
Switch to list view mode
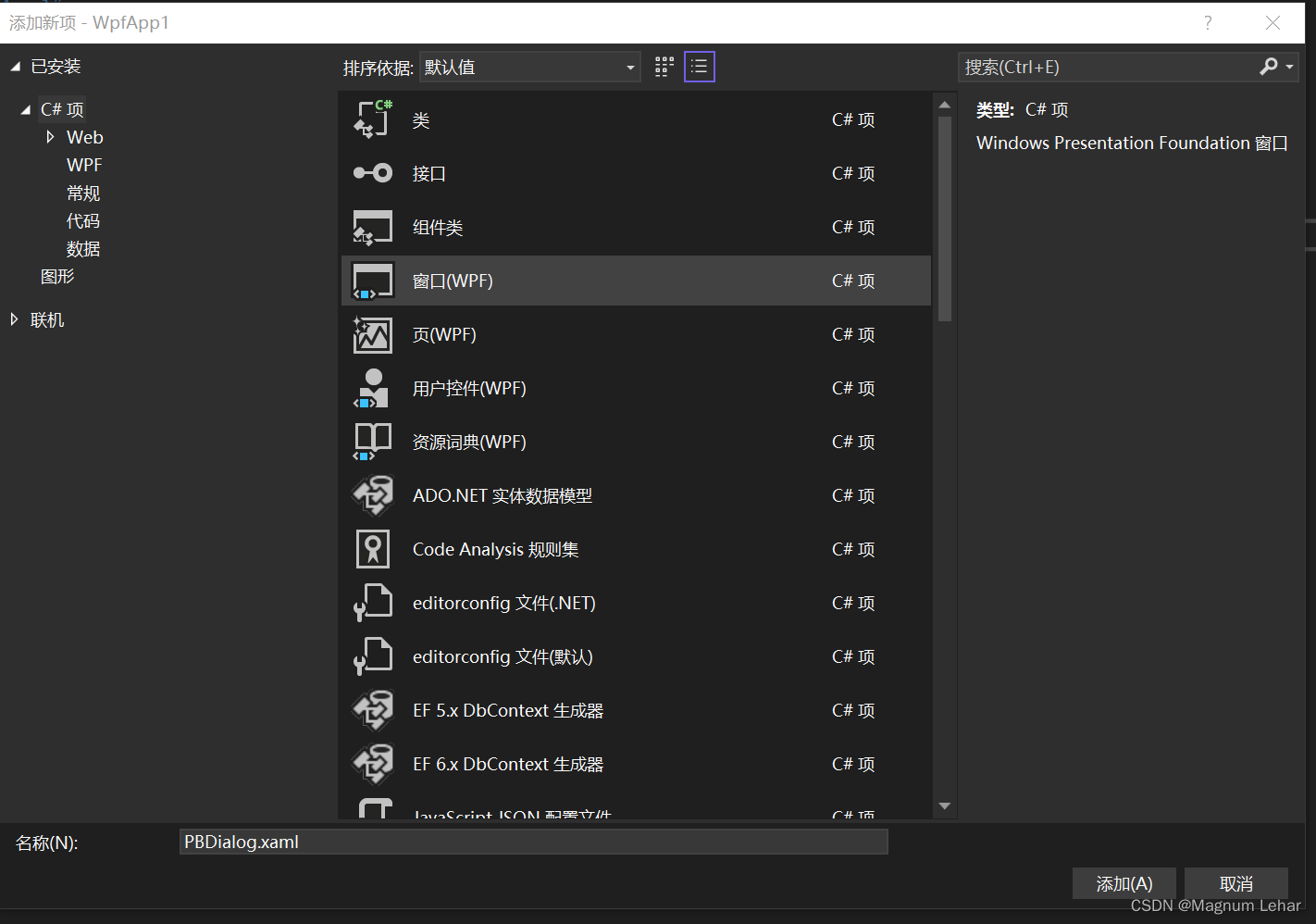point(699,66)
